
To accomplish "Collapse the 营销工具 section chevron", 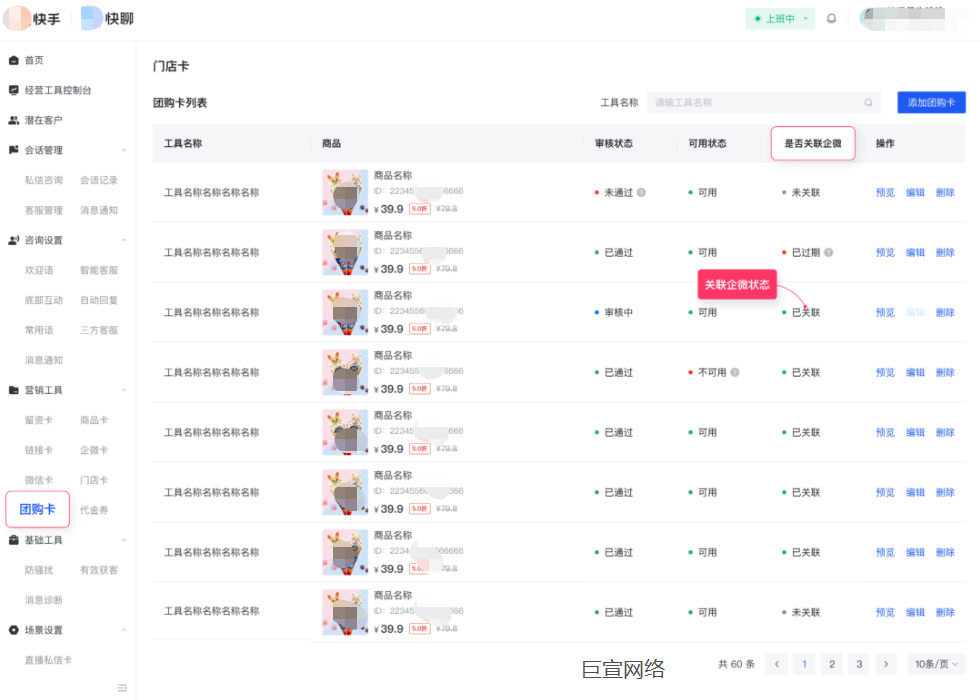I will click(x=124, y=390).
